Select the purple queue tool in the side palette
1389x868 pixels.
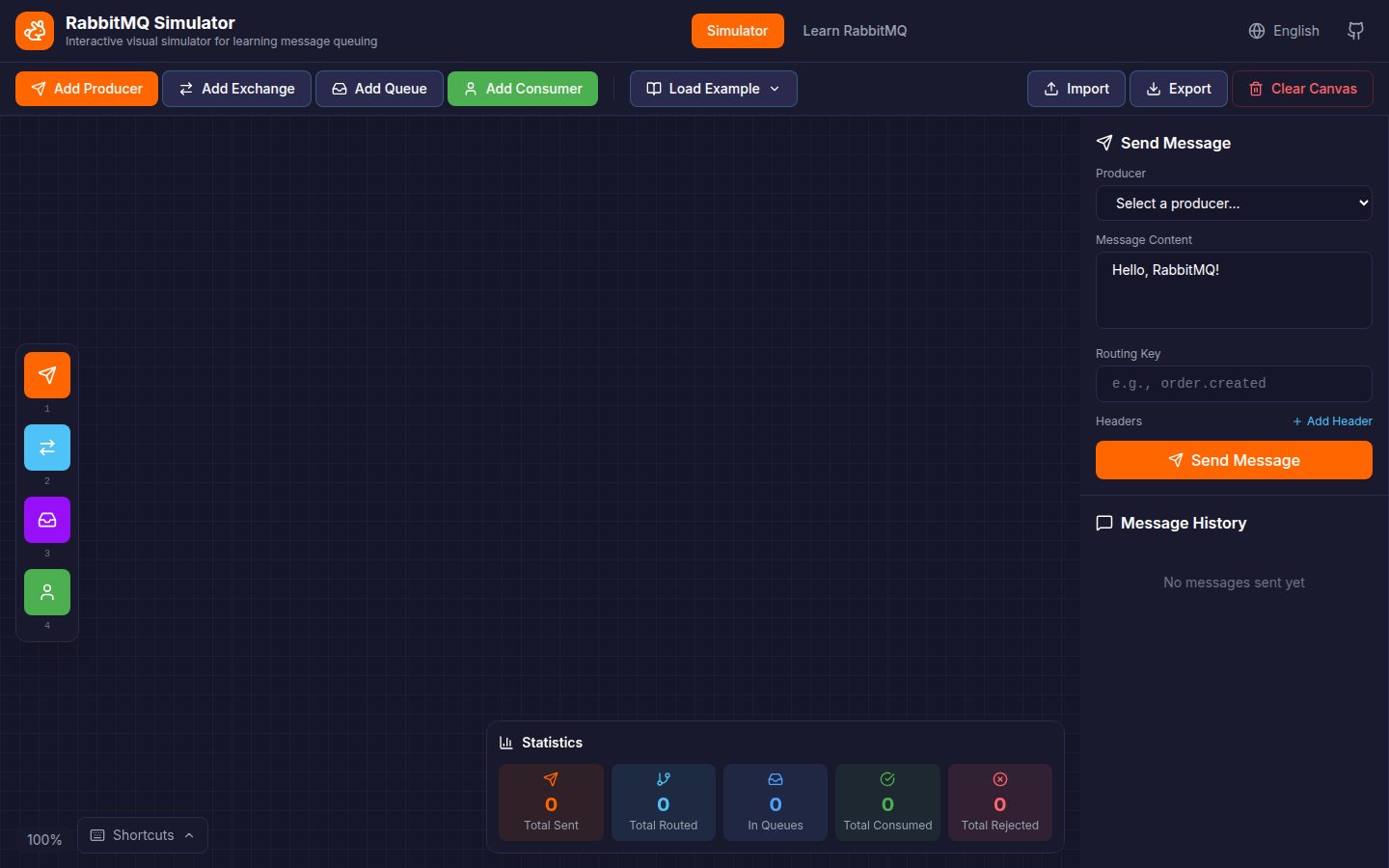[x=47, y=520]
